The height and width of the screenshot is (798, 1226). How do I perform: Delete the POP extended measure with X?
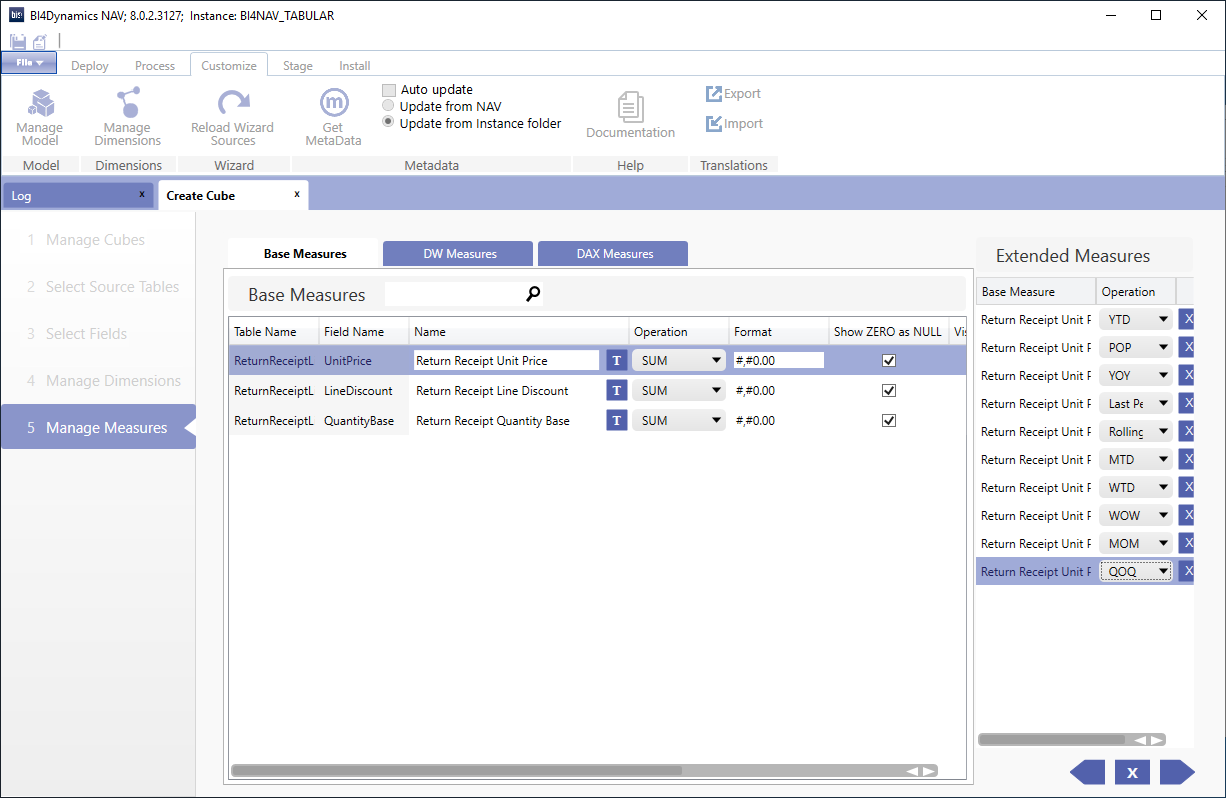pos(1187,348)
